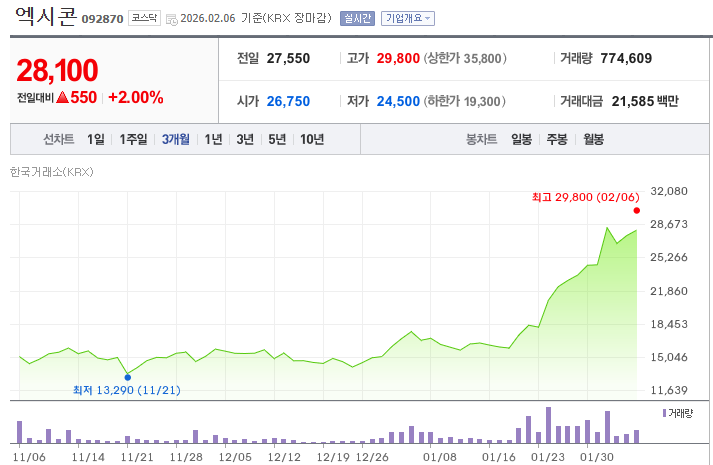The width and height of the screenshot is (713, 465).
Task: Click the trading volume 774,609
Action: coord(626,58)
